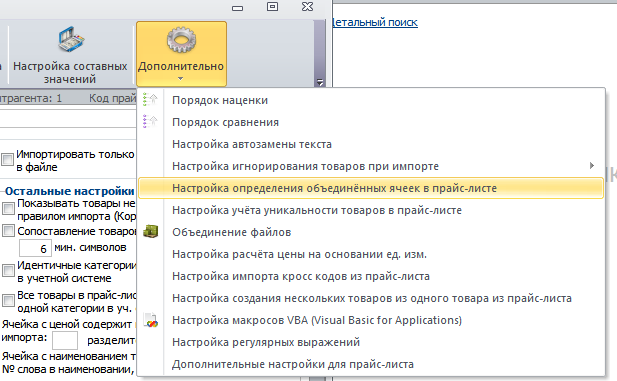Enable Все товары в прайс-листе checkbox
Screen dimensions: 617x381
pyautogui.click(x=8, y=300)
